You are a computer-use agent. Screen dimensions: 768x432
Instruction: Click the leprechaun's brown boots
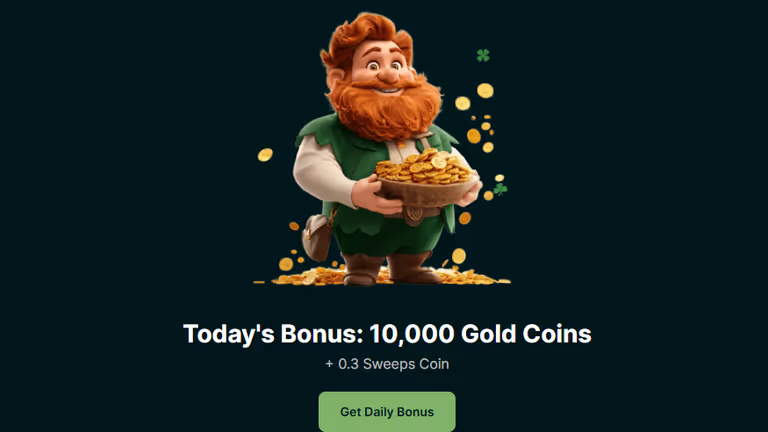tap(389, 268)
